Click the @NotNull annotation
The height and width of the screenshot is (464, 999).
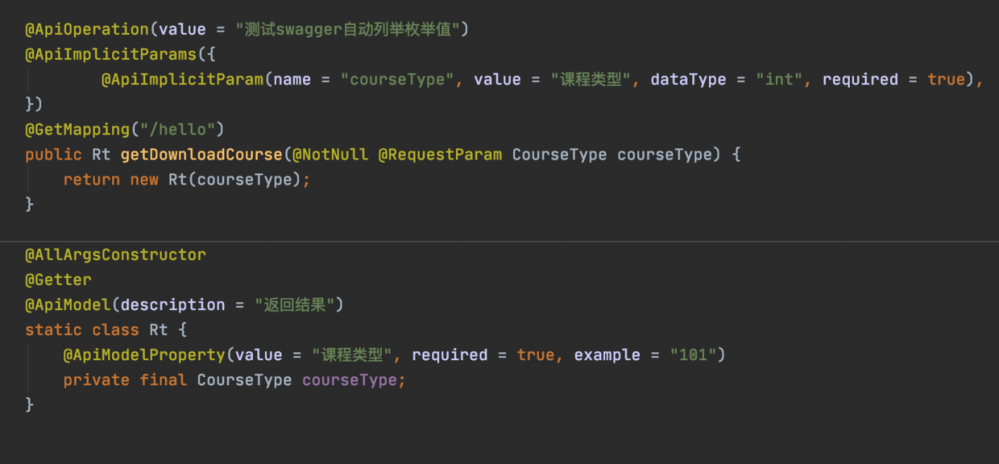pyautogui.click(x=329, y=155)
